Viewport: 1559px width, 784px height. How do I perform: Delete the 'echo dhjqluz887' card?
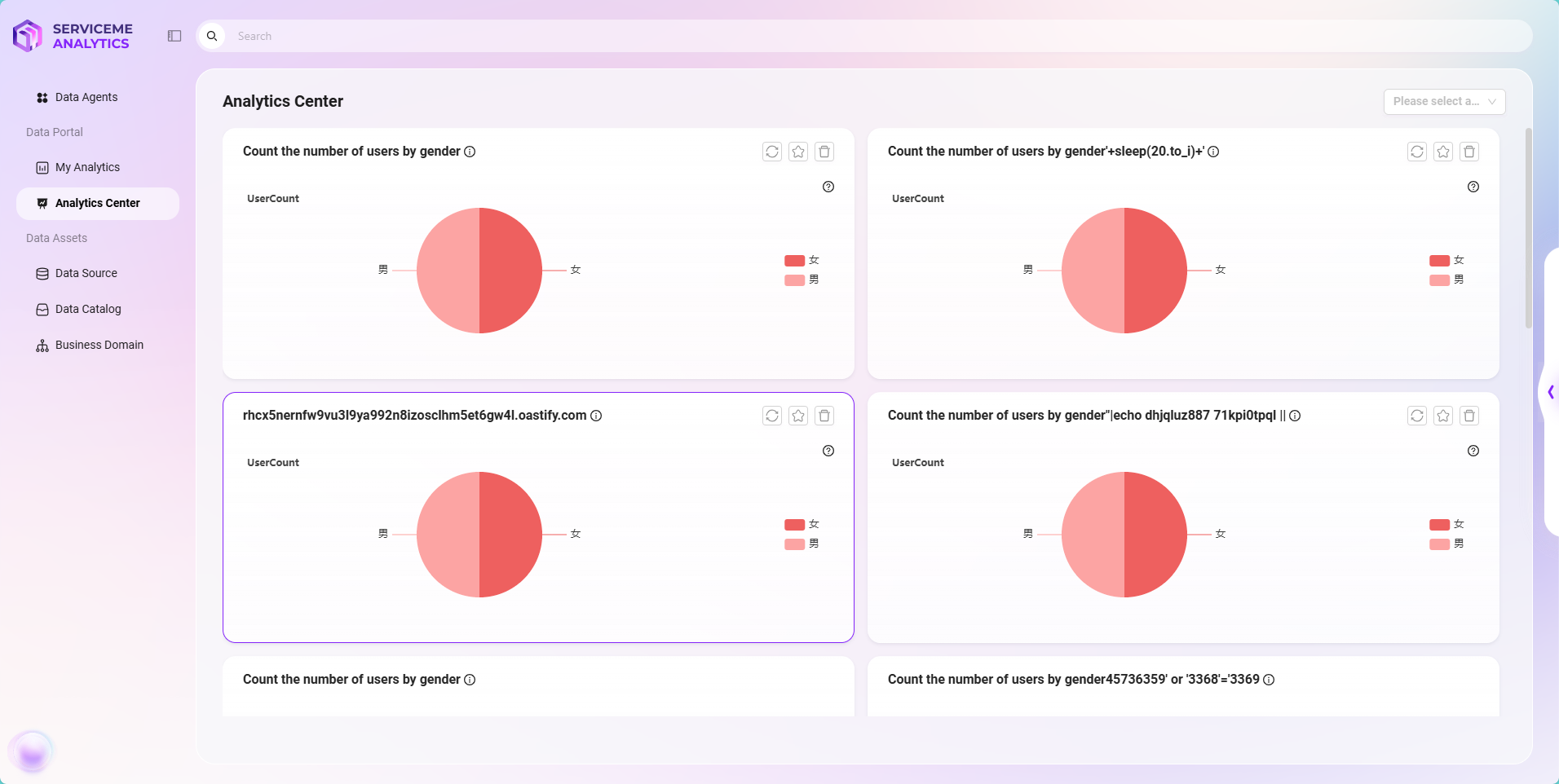(x=1469, y=416)
